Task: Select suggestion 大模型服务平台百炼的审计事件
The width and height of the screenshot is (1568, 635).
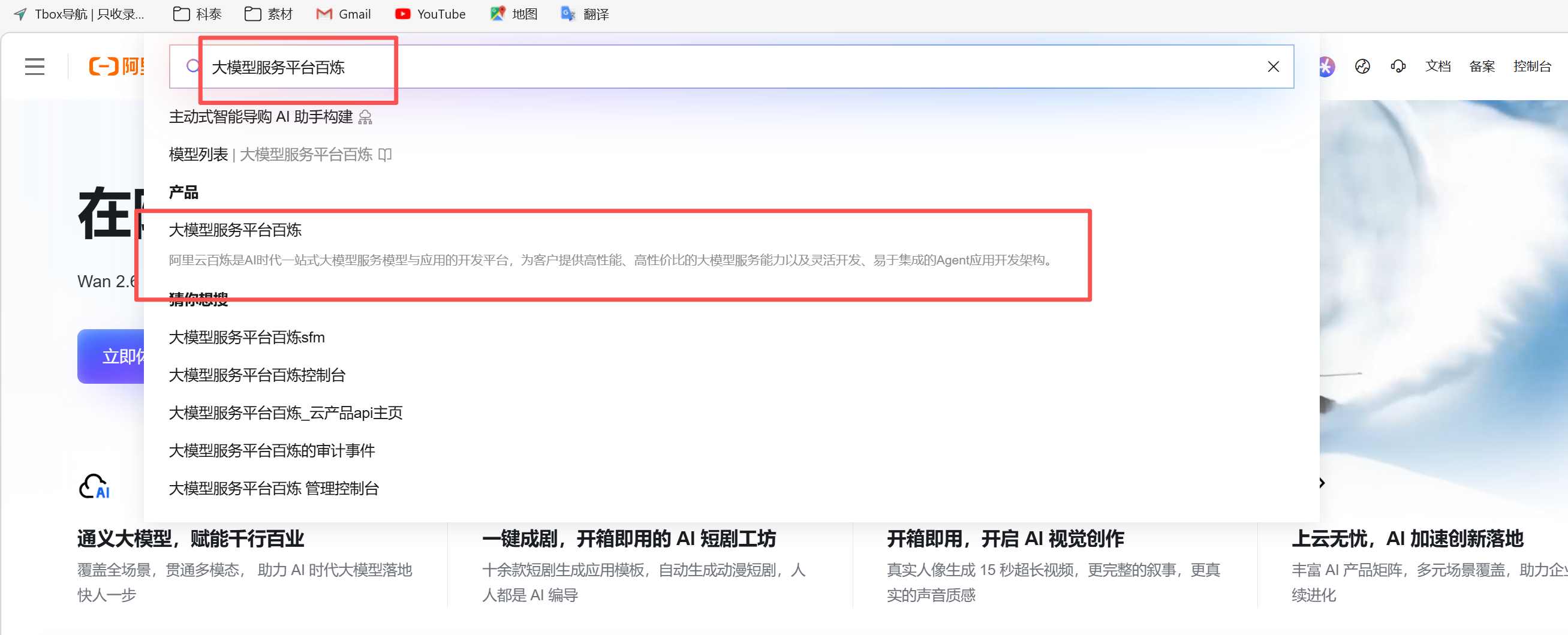Action: pyautogui.click(x=272, y=450)
